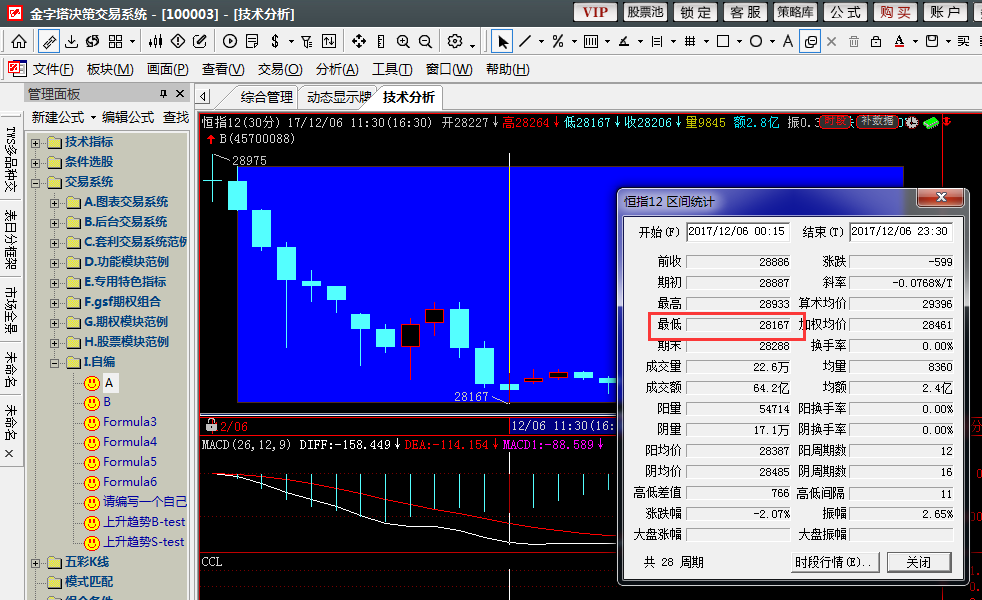Click the zoom out magnifier icon
Screen dimensions: 982x600
[426, 41]
